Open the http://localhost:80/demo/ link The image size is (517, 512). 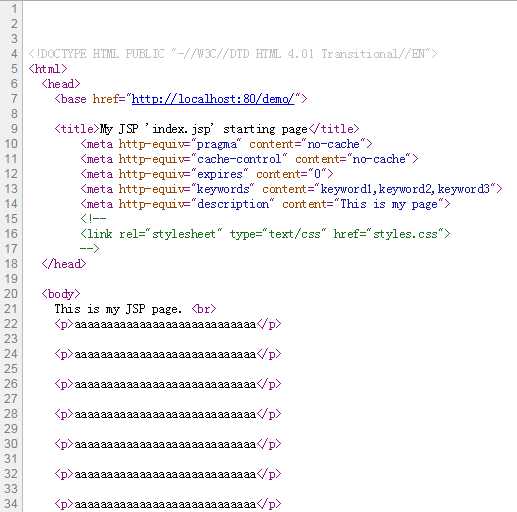213,99
